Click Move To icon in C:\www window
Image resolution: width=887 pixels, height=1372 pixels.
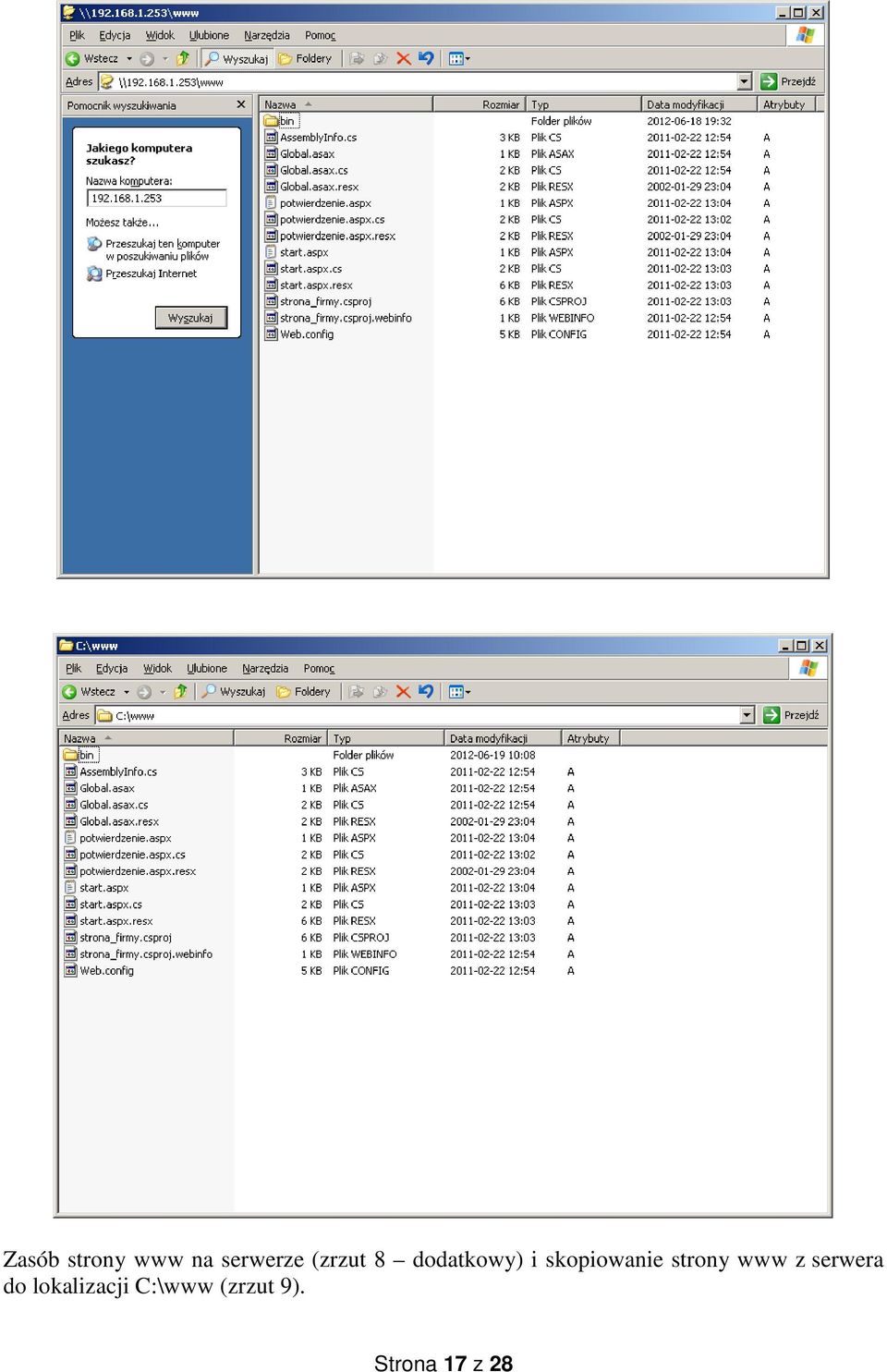click(357, 691)
